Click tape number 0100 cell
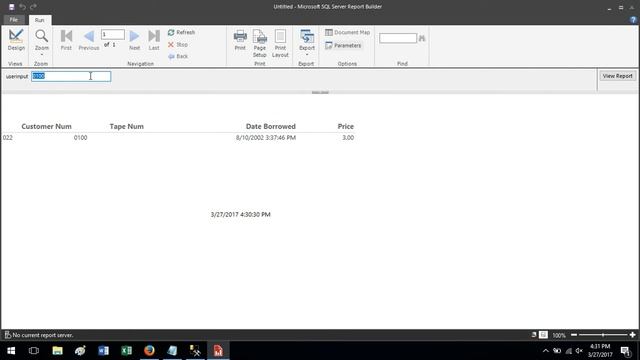 point(80,138)
